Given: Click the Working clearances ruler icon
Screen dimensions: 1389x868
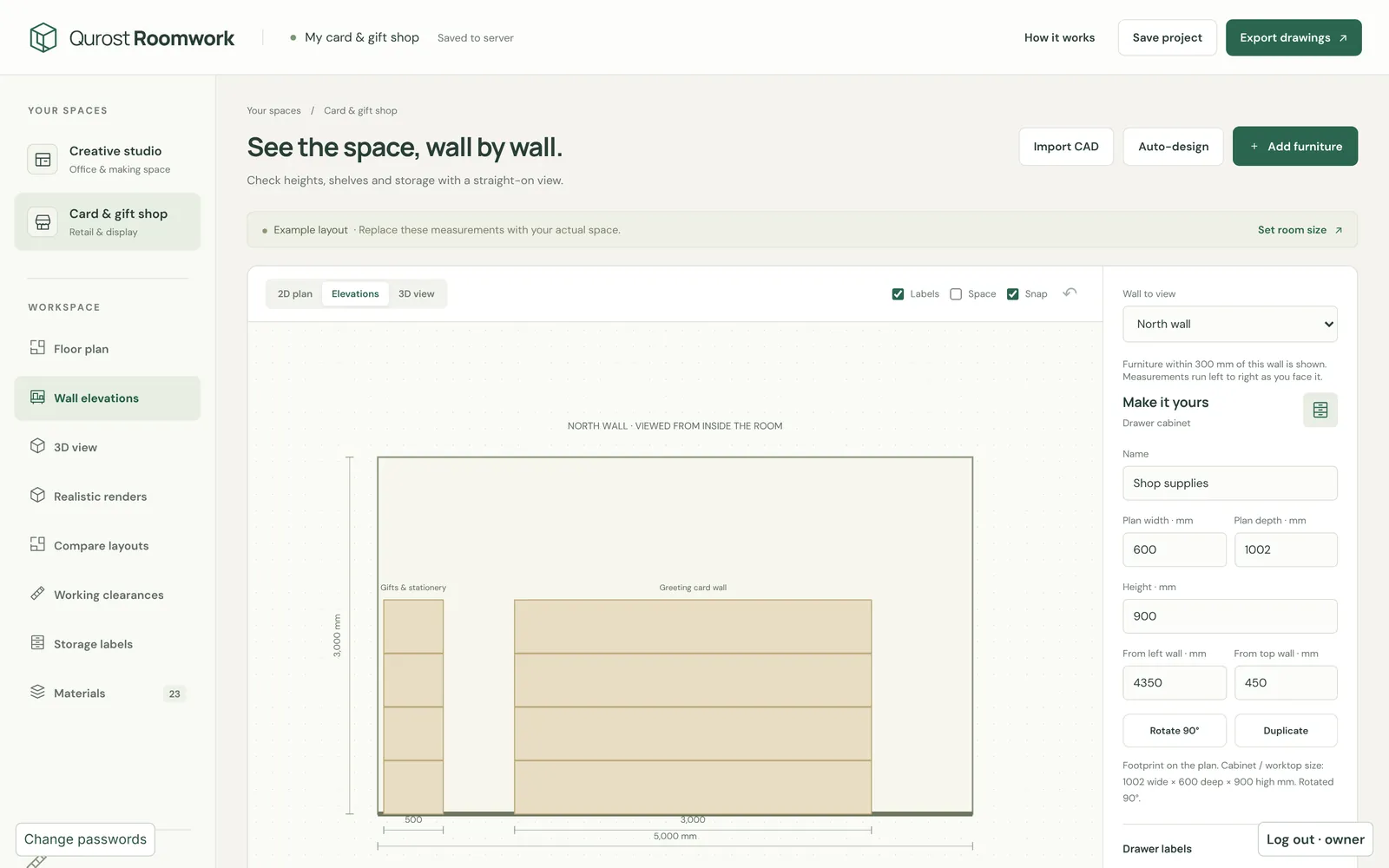Looking at the screenshot, I should pyautogui.click(x=37, y=594).
